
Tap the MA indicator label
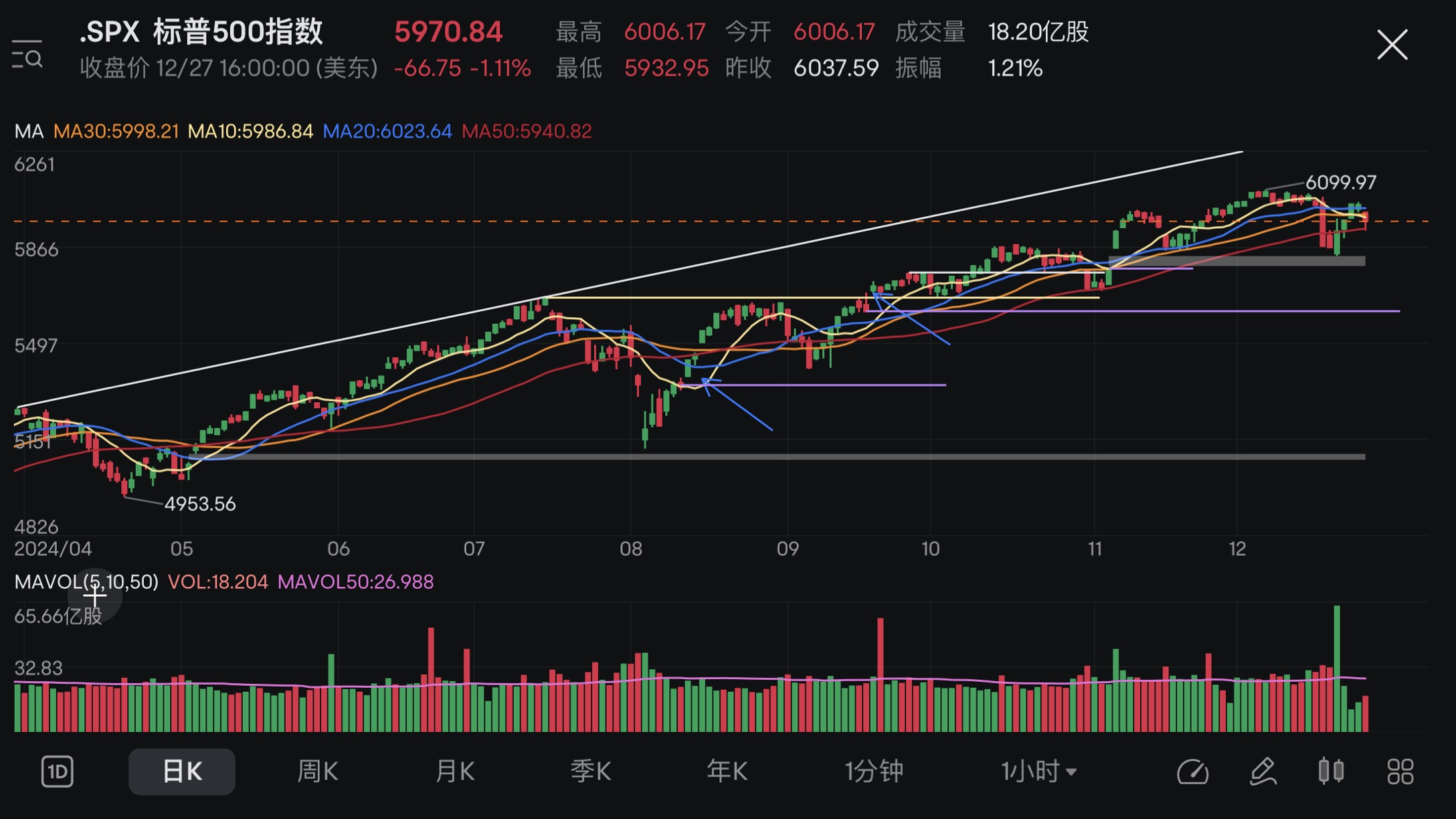29,131
